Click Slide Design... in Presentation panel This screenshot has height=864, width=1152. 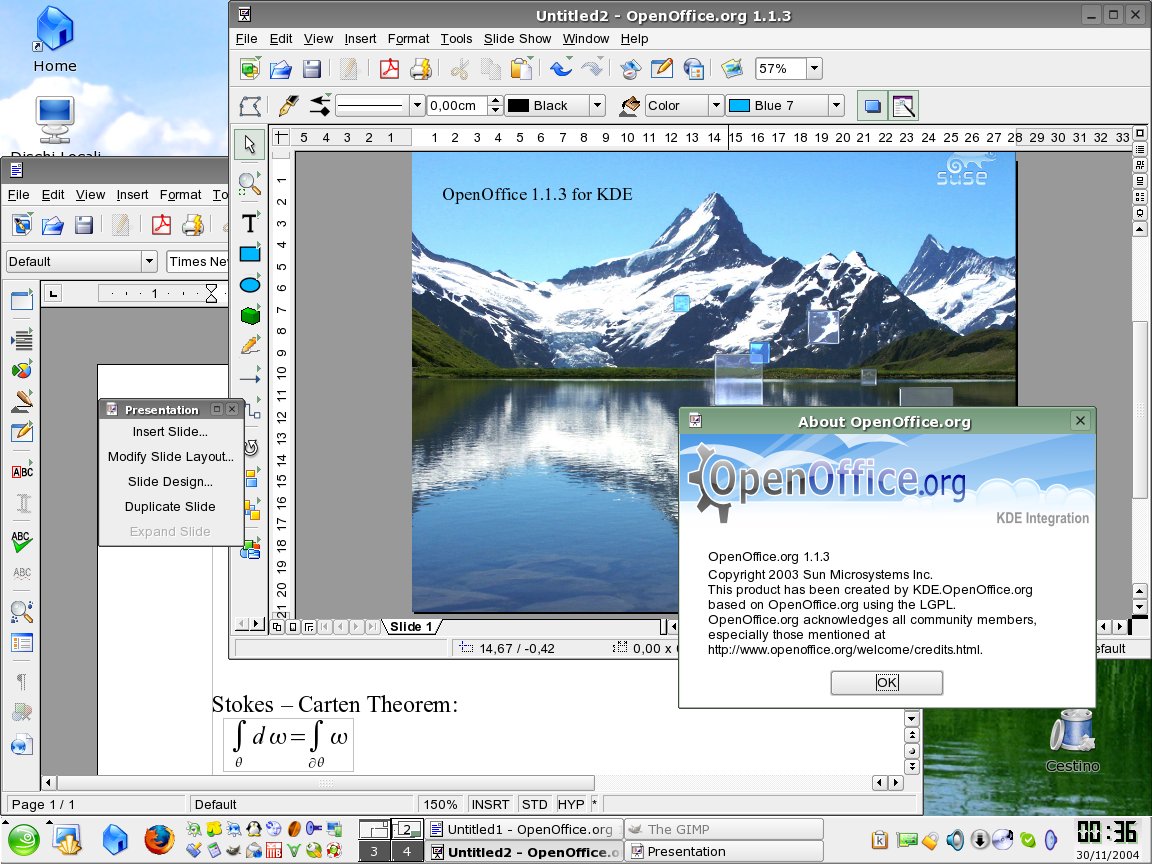point(170,481)
